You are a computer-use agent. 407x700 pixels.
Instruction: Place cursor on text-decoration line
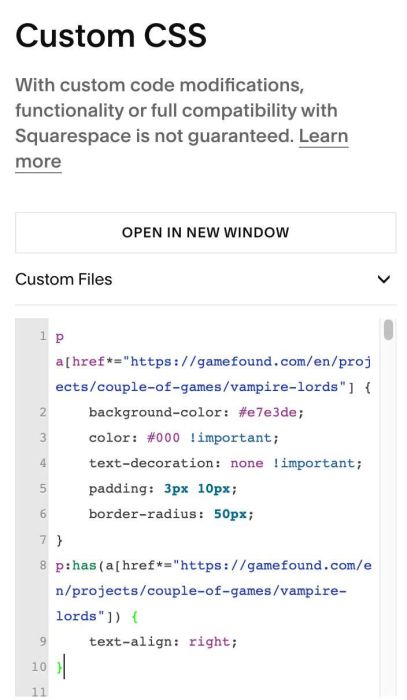tap(225, 463)
